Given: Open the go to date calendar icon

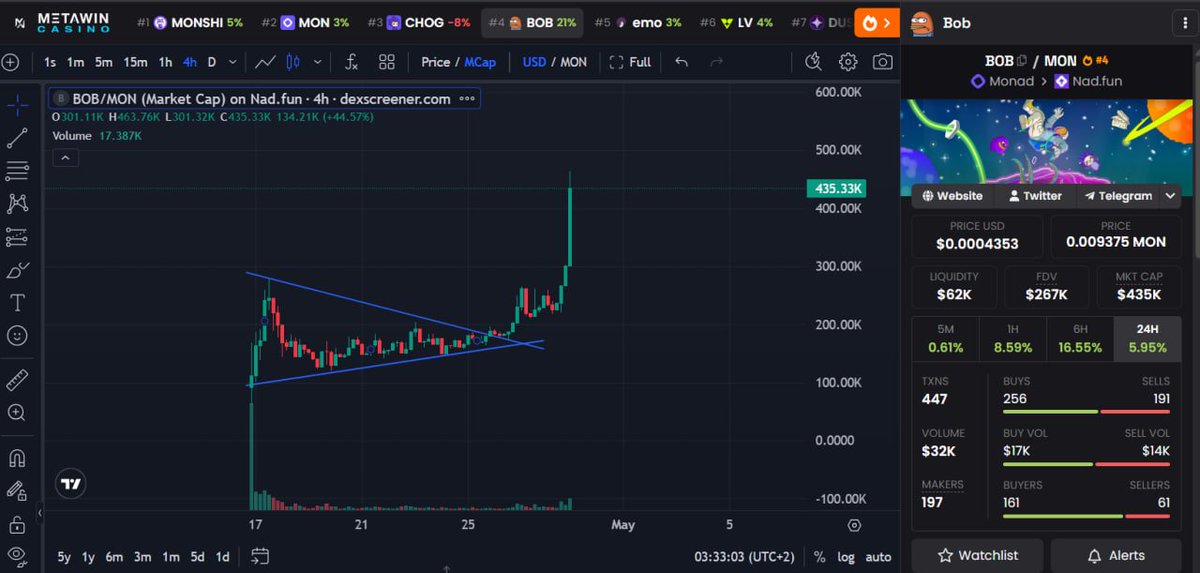Looking at the screenshot, I should [x=260, y=556].
